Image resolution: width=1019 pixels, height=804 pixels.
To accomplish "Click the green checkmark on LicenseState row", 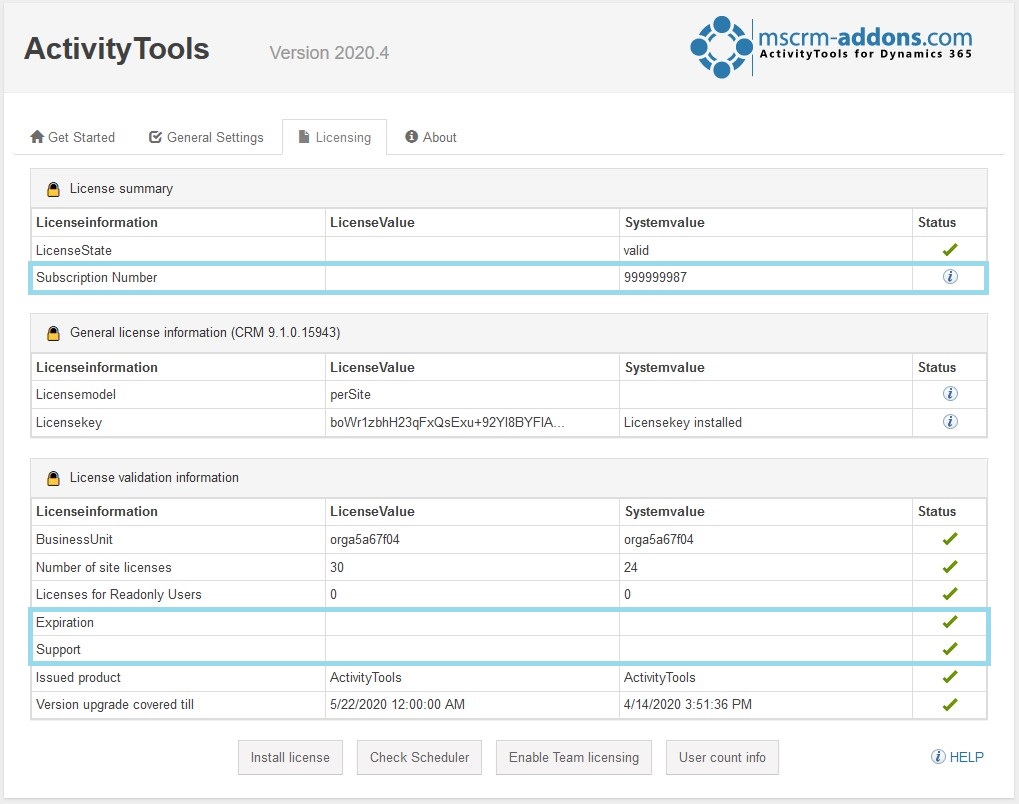I will point(948,249).
